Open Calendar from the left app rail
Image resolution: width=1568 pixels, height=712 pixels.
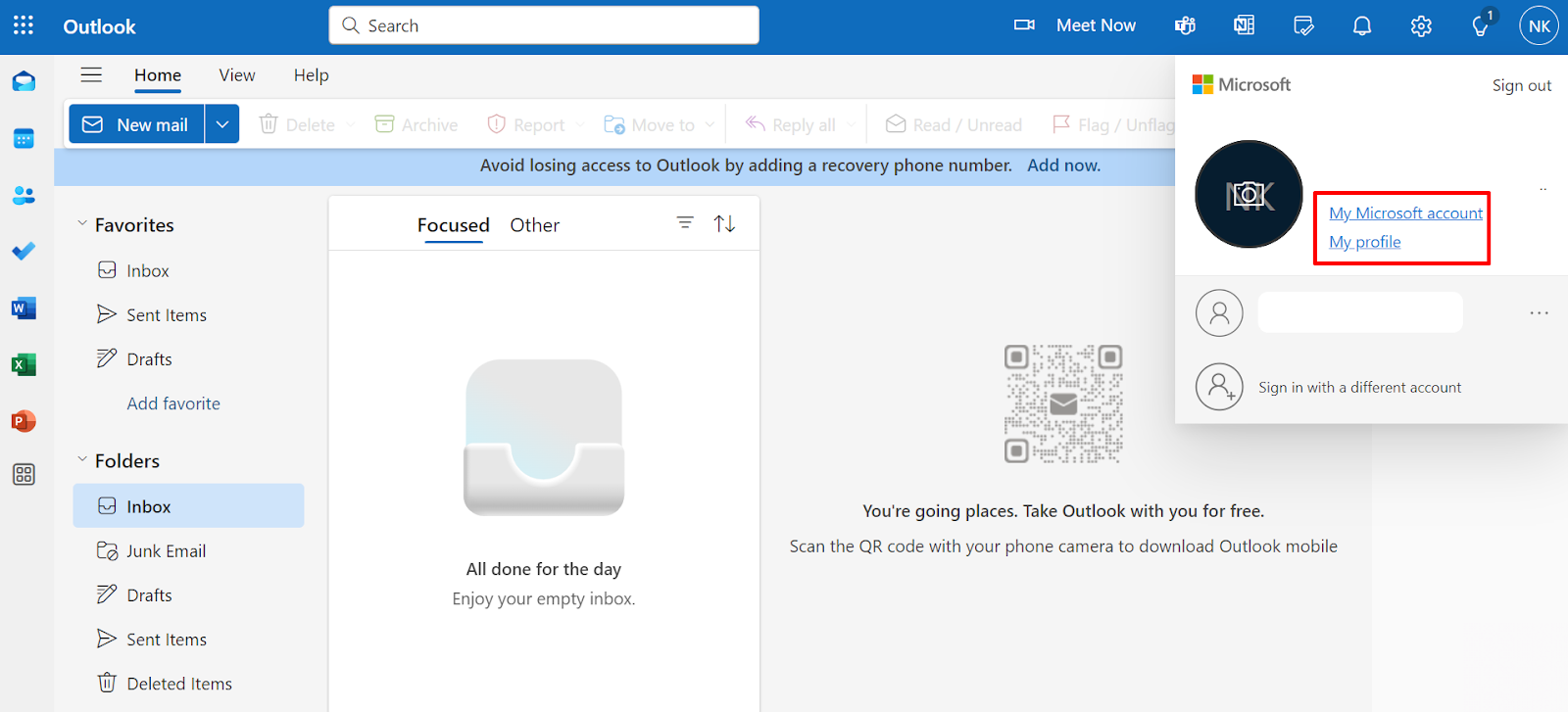pyautogui.click(x=24, y=138)
